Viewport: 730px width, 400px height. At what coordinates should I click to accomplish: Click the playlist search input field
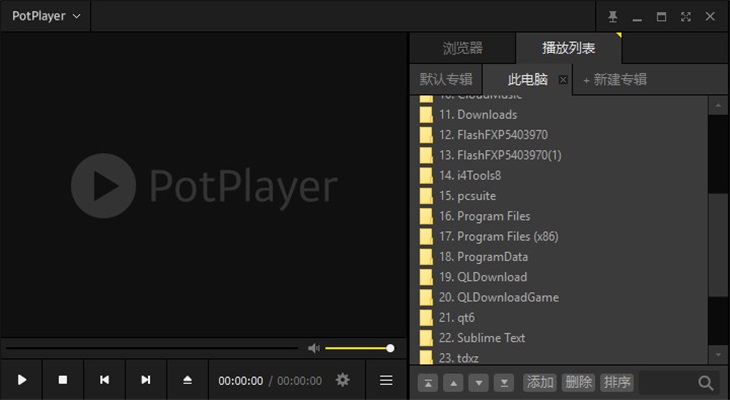pos(667,383)
